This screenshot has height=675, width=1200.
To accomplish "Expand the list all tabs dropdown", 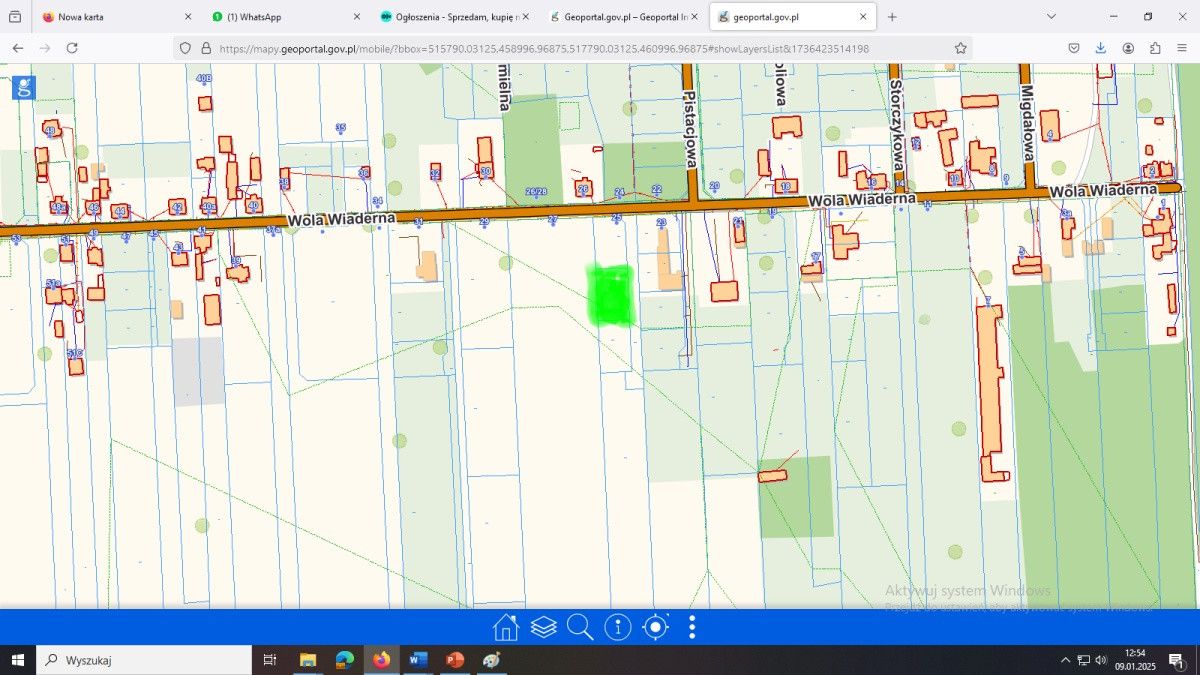I will click(1051, 17).
